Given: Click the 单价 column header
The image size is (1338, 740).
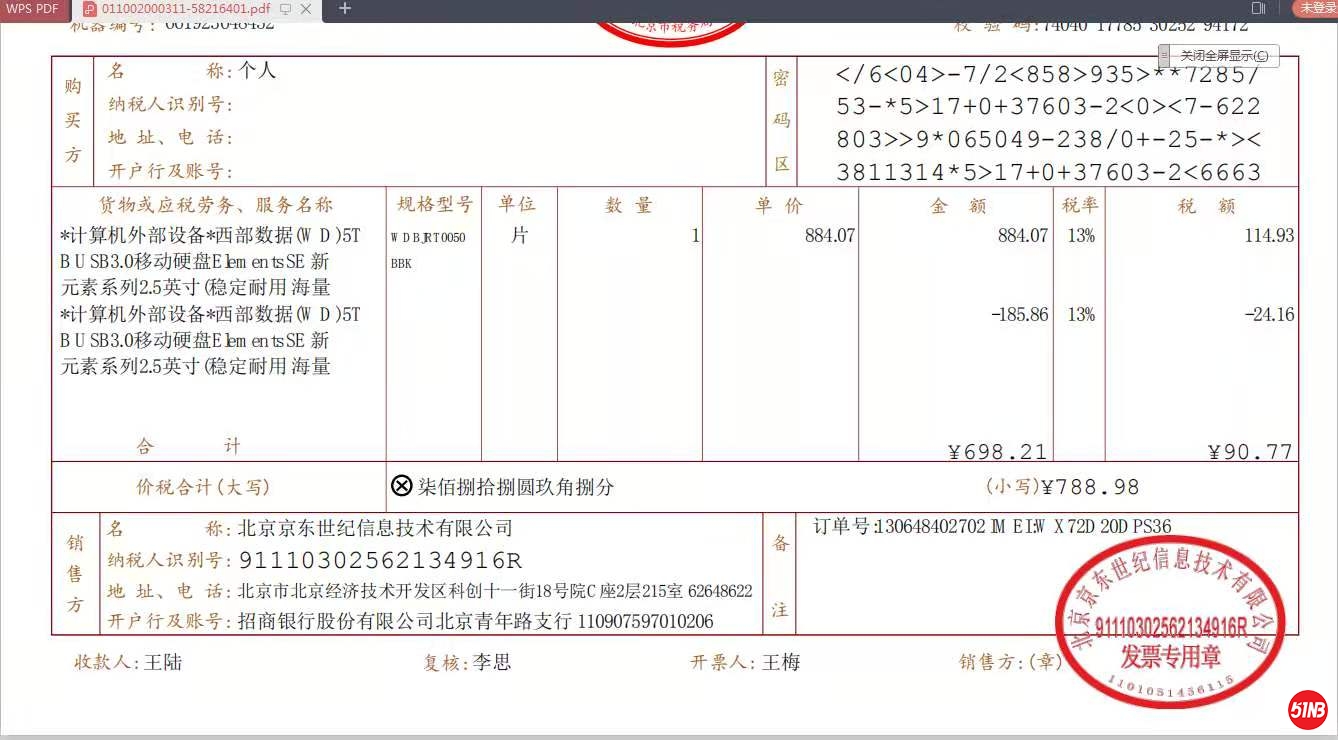Looking at the screenshot, I should [780, 205].
